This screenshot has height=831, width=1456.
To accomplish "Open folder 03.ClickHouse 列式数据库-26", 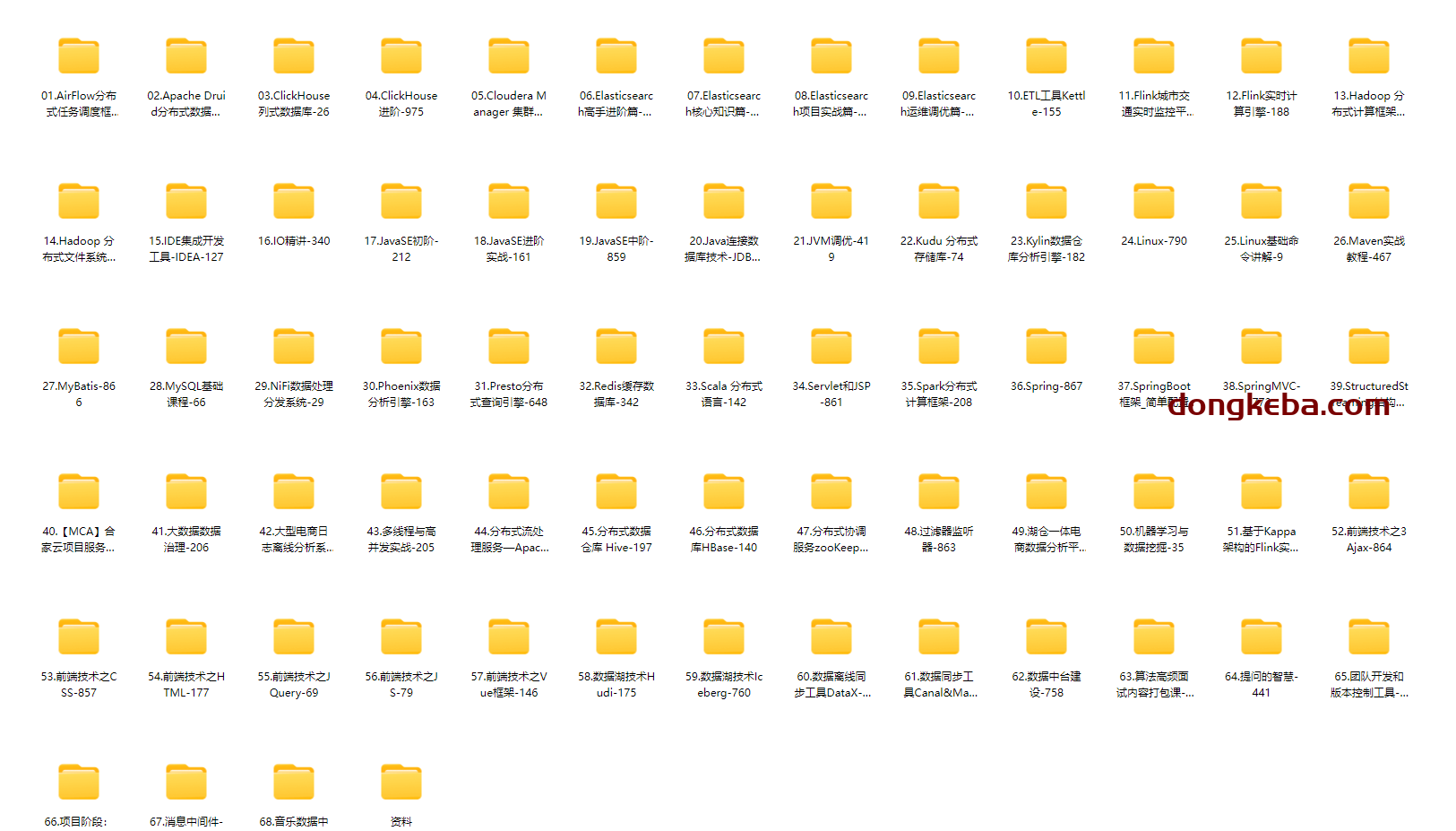I will (294, 56).
